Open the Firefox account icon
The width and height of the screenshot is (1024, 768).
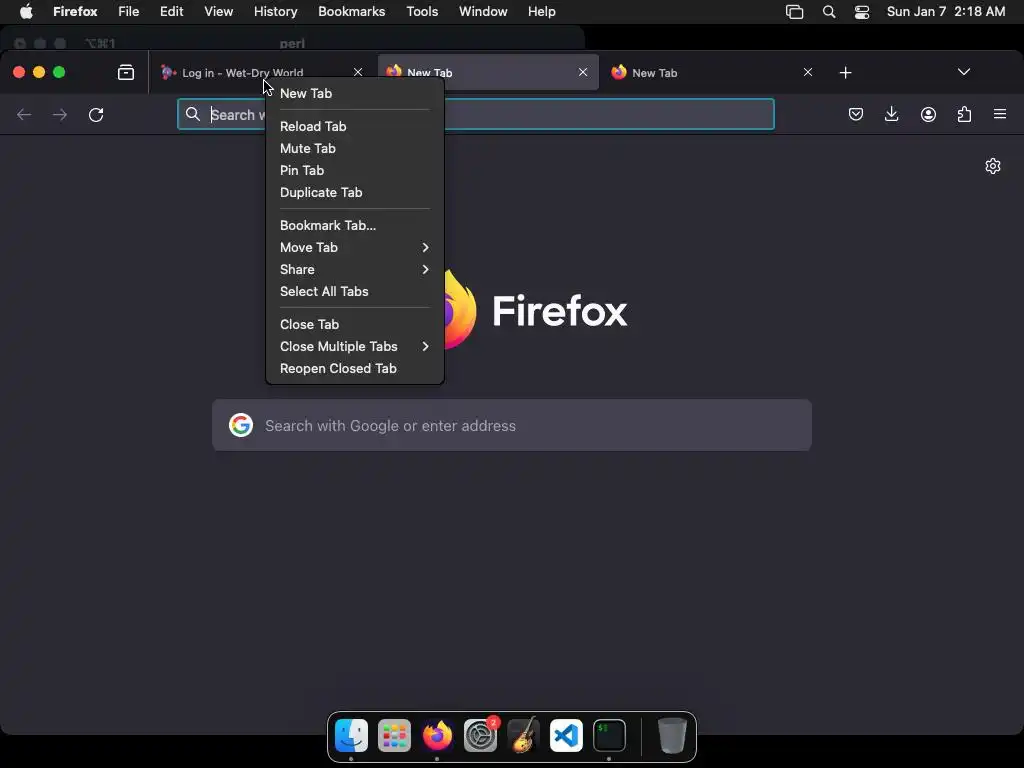(x=928, y=114)
